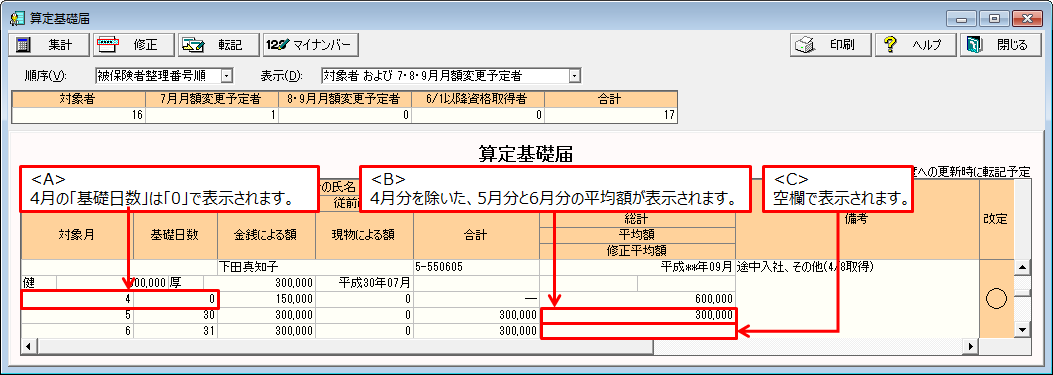
Task: Select the 被保険者整理番号順 combo box
Action: (164, 75)
